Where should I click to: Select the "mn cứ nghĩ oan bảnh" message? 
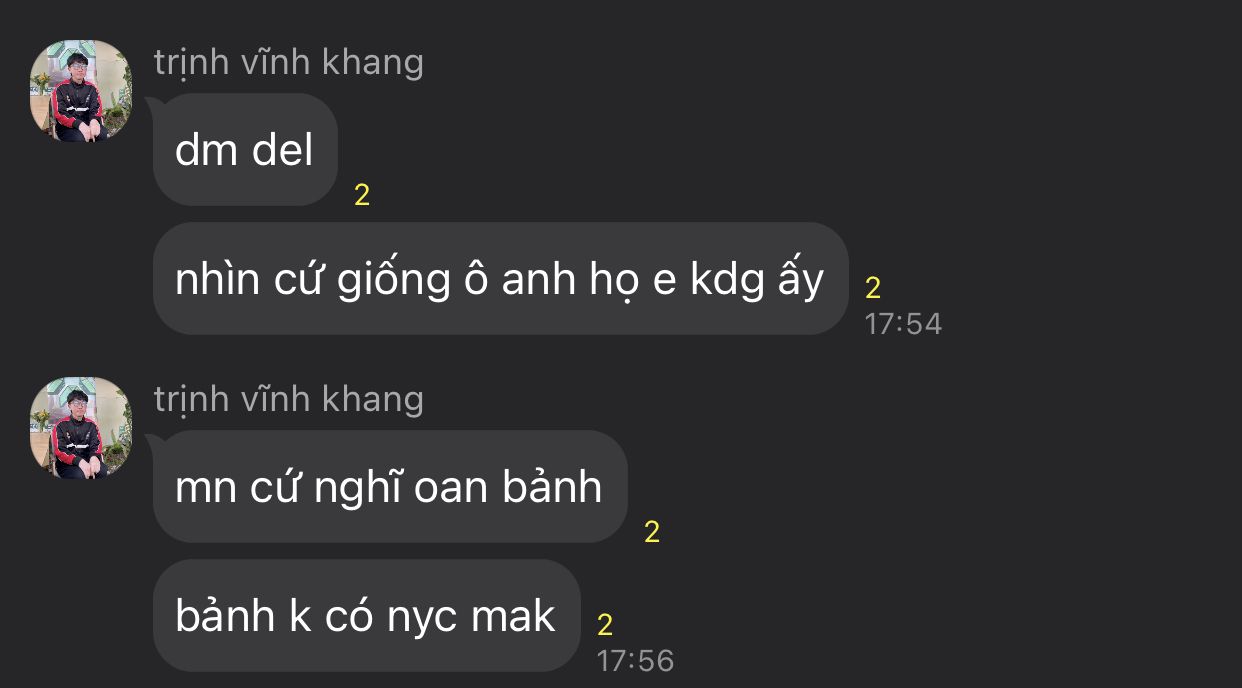(x=390, y=487)
